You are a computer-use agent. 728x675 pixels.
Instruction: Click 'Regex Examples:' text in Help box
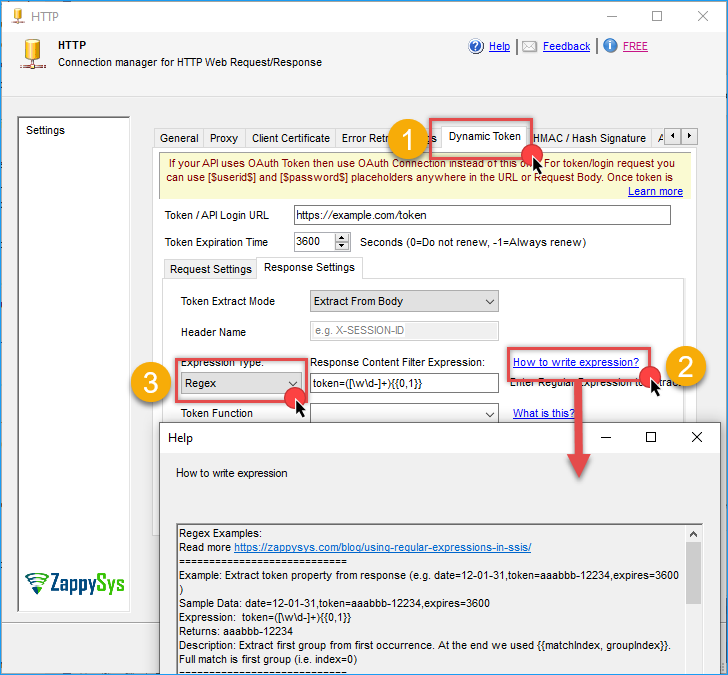coord(220,533)
